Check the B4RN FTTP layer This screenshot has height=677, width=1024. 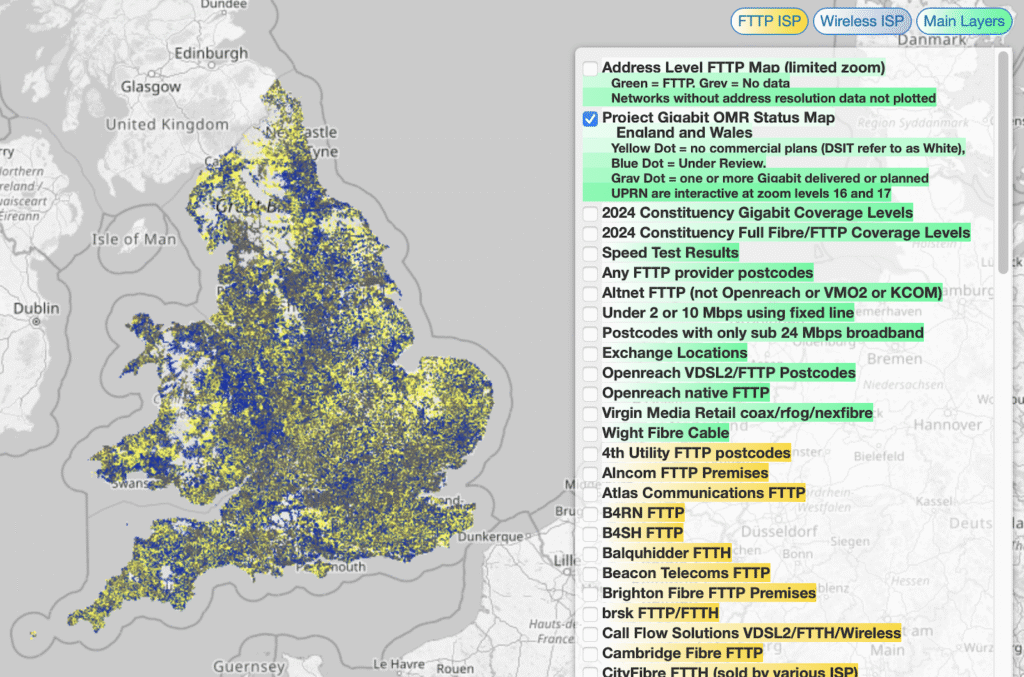(x=589, y=512)
